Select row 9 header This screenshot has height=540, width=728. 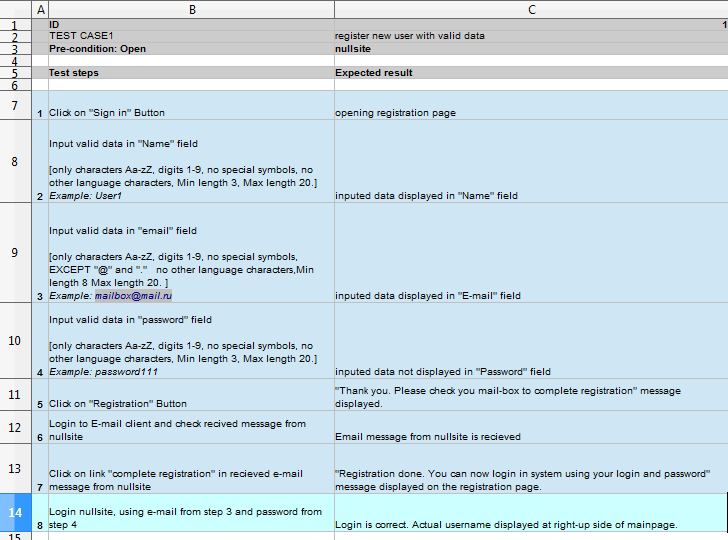pyautogui.click(x=15, y=253)
